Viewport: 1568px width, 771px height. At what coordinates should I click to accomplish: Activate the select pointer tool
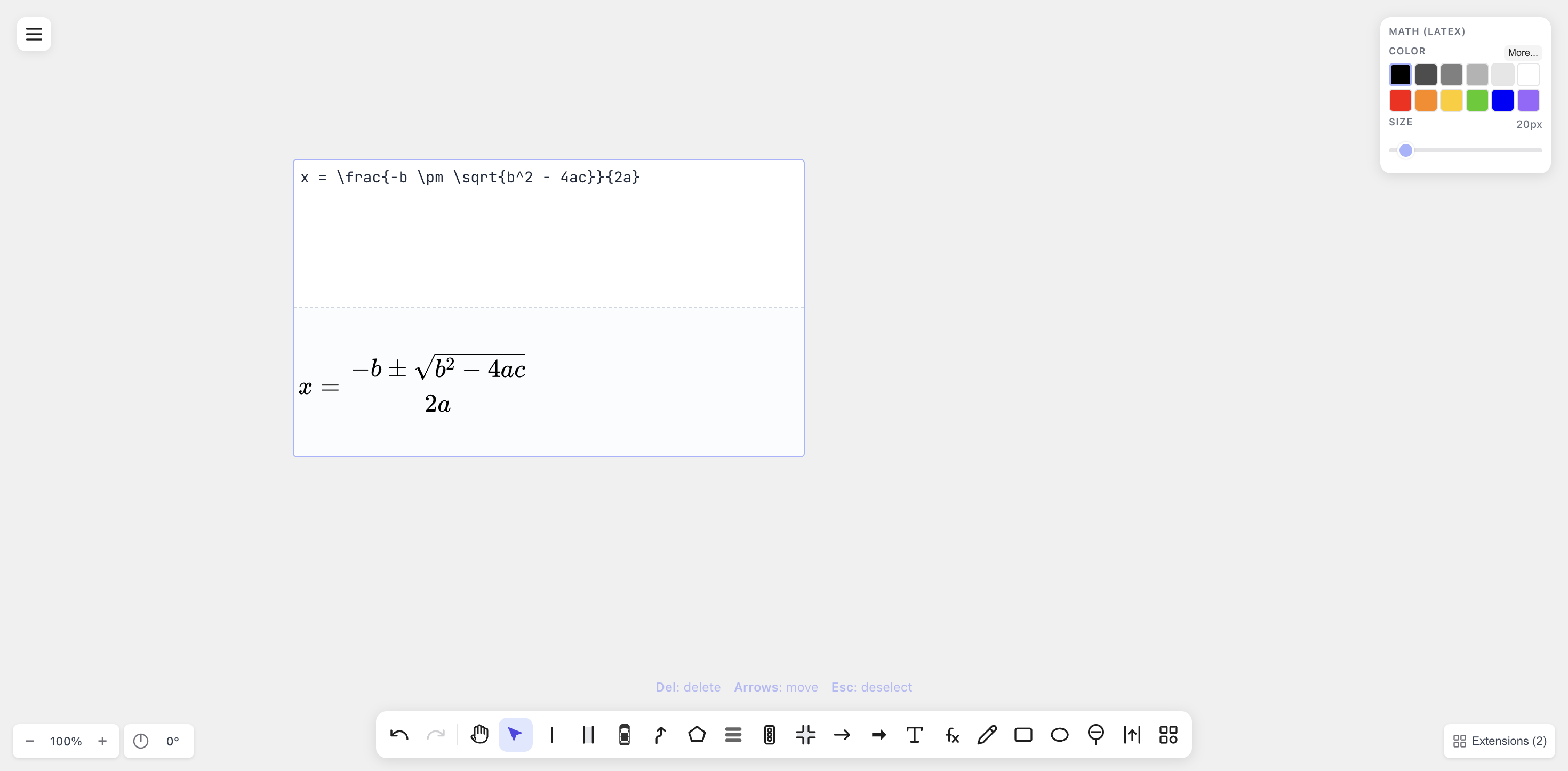point(516,735)
